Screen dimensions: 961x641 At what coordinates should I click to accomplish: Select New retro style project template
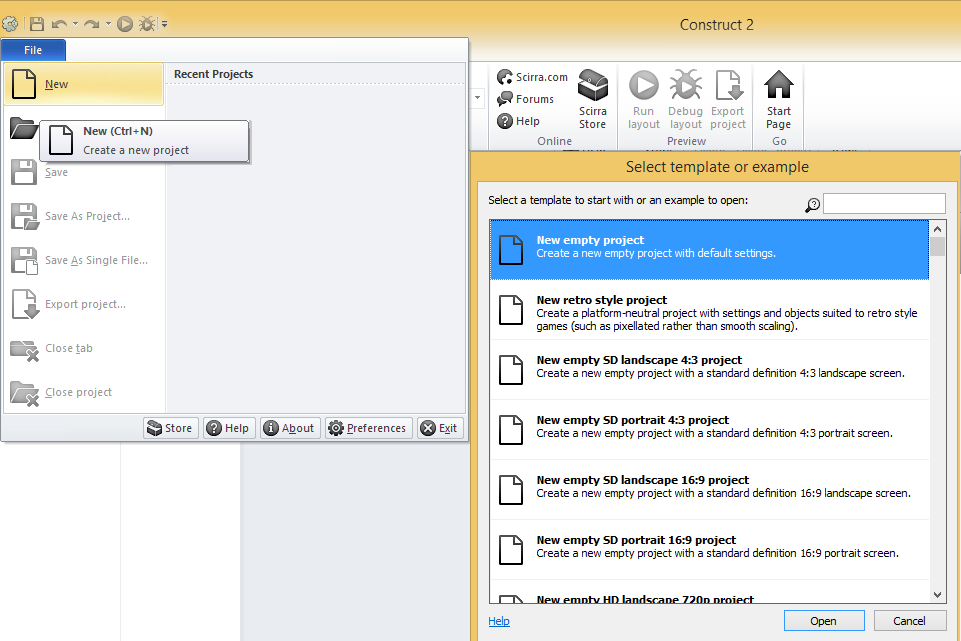tap(709, 310)
